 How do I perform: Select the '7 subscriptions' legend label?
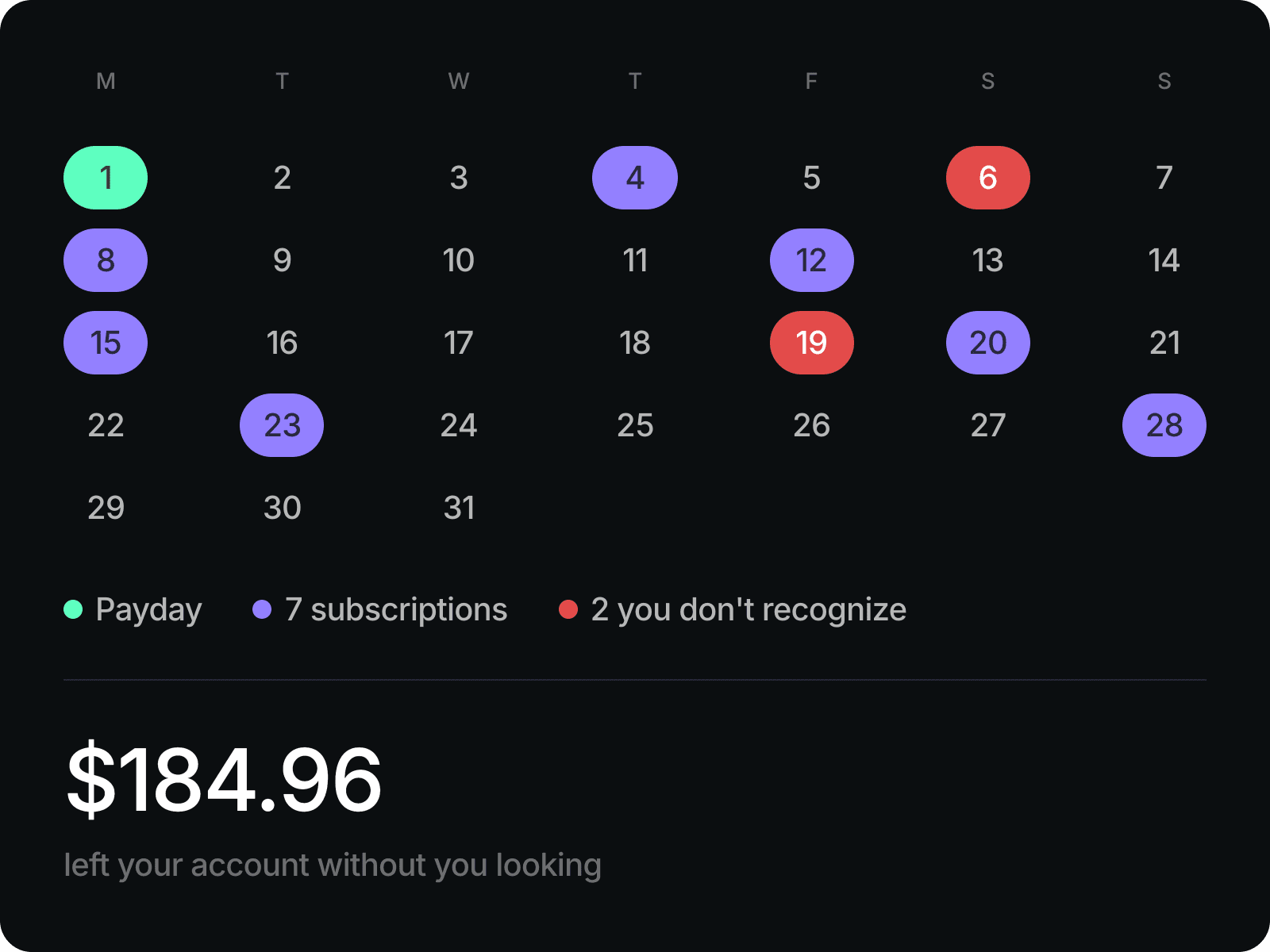[x=396, y=610]
